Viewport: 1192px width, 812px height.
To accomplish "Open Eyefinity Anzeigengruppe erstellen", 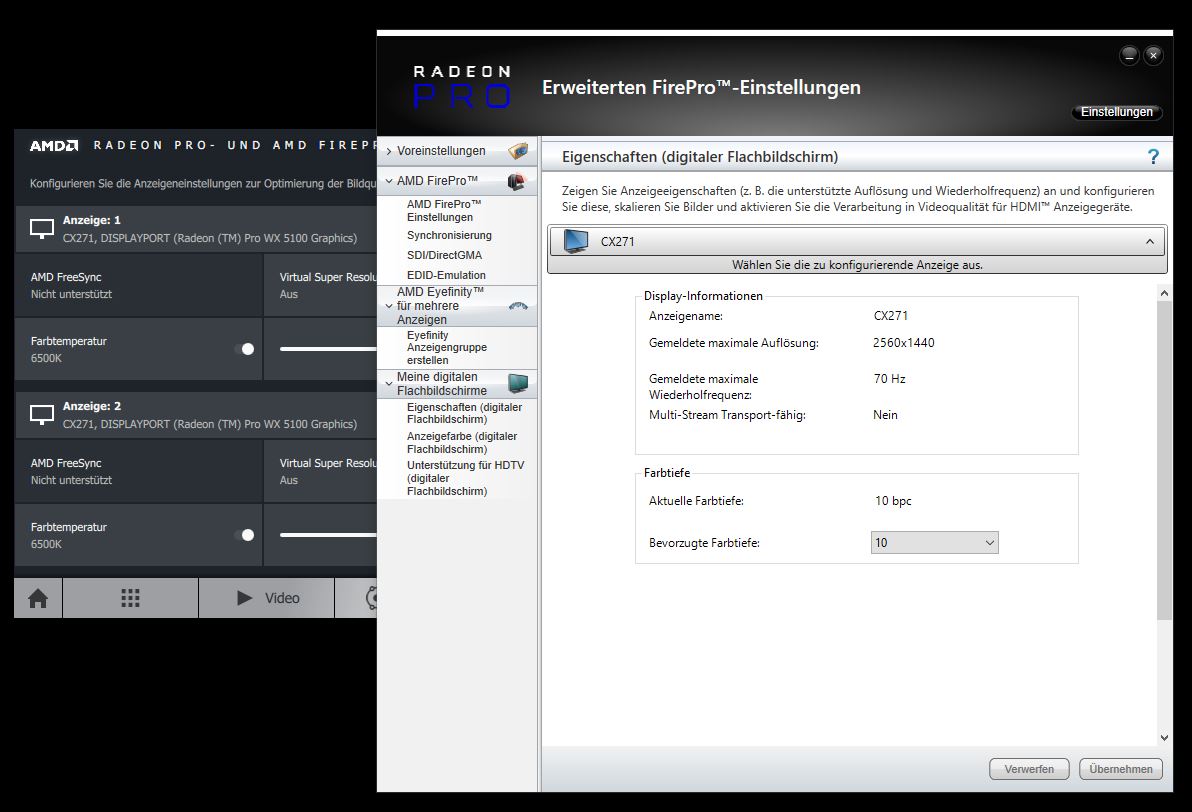I will click(x=447, y=347).
